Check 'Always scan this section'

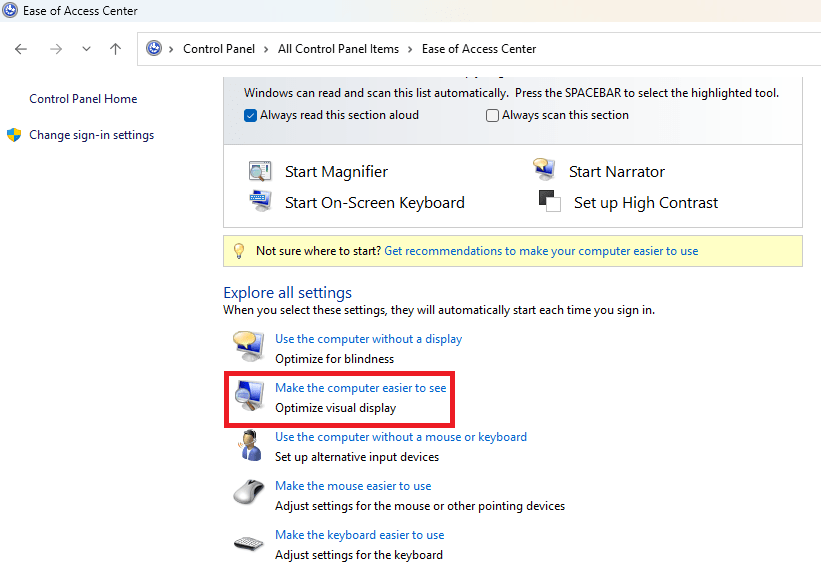tap(492, 115)
